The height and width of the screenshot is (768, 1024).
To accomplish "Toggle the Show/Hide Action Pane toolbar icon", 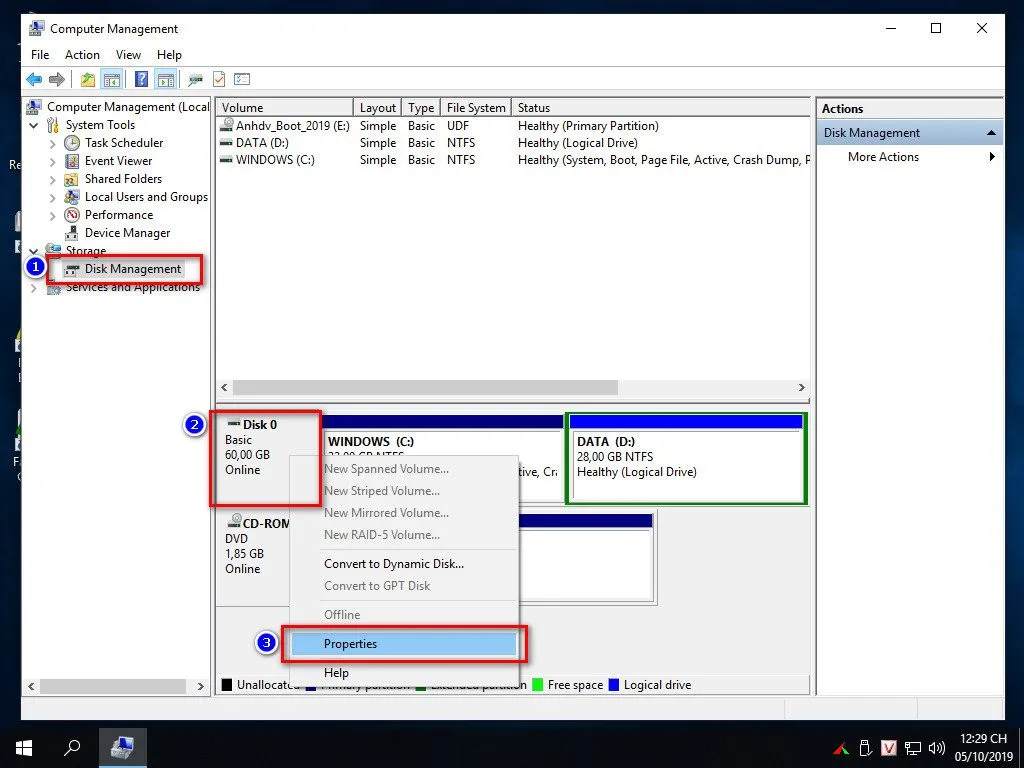I will 164,79.
